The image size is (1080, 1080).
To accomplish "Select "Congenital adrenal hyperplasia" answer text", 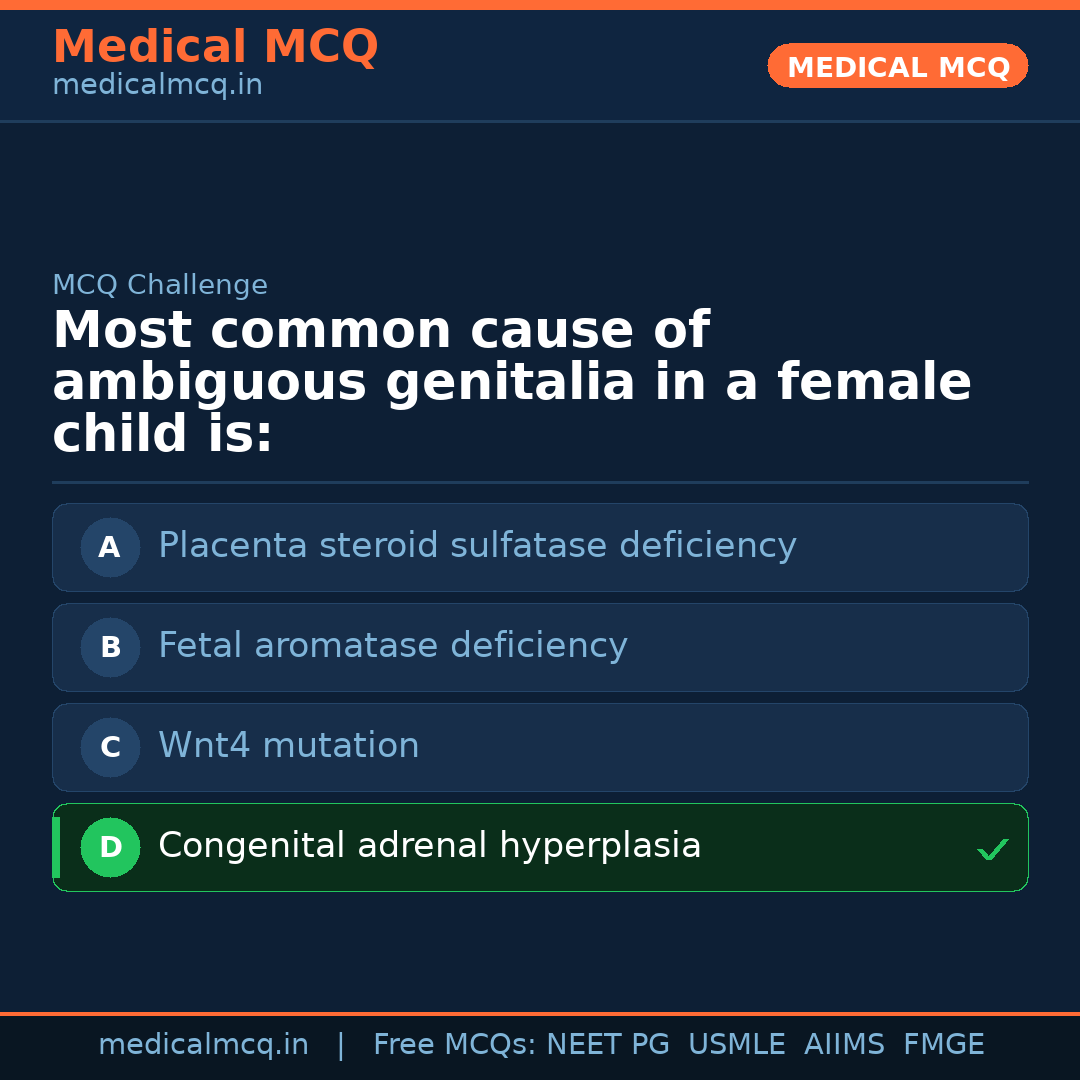I will coord(429,846).
